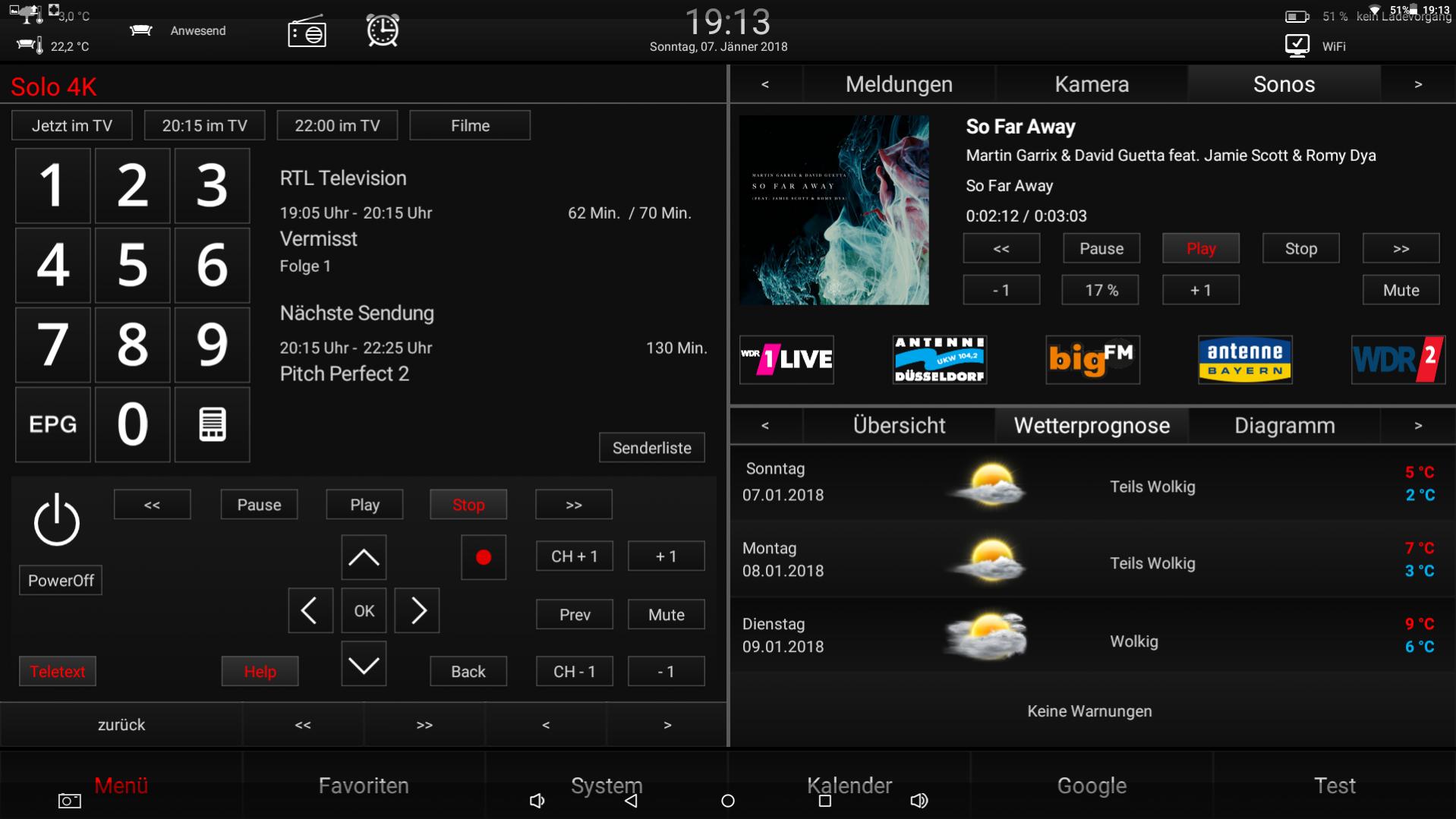The image size is (1456, 819).
Task: Expand next tabs right of Sonos
Action: click(1417, 84)
